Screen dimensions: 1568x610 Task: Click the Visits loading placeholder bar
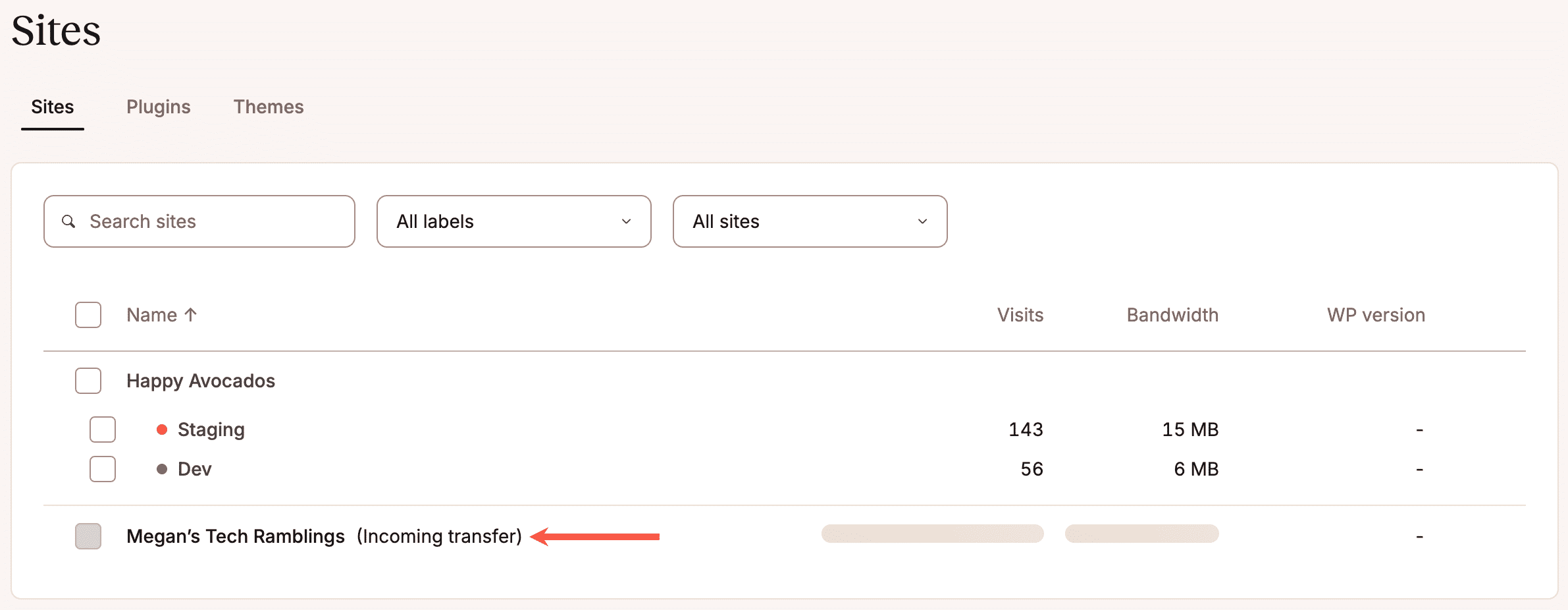pos(931,534)
